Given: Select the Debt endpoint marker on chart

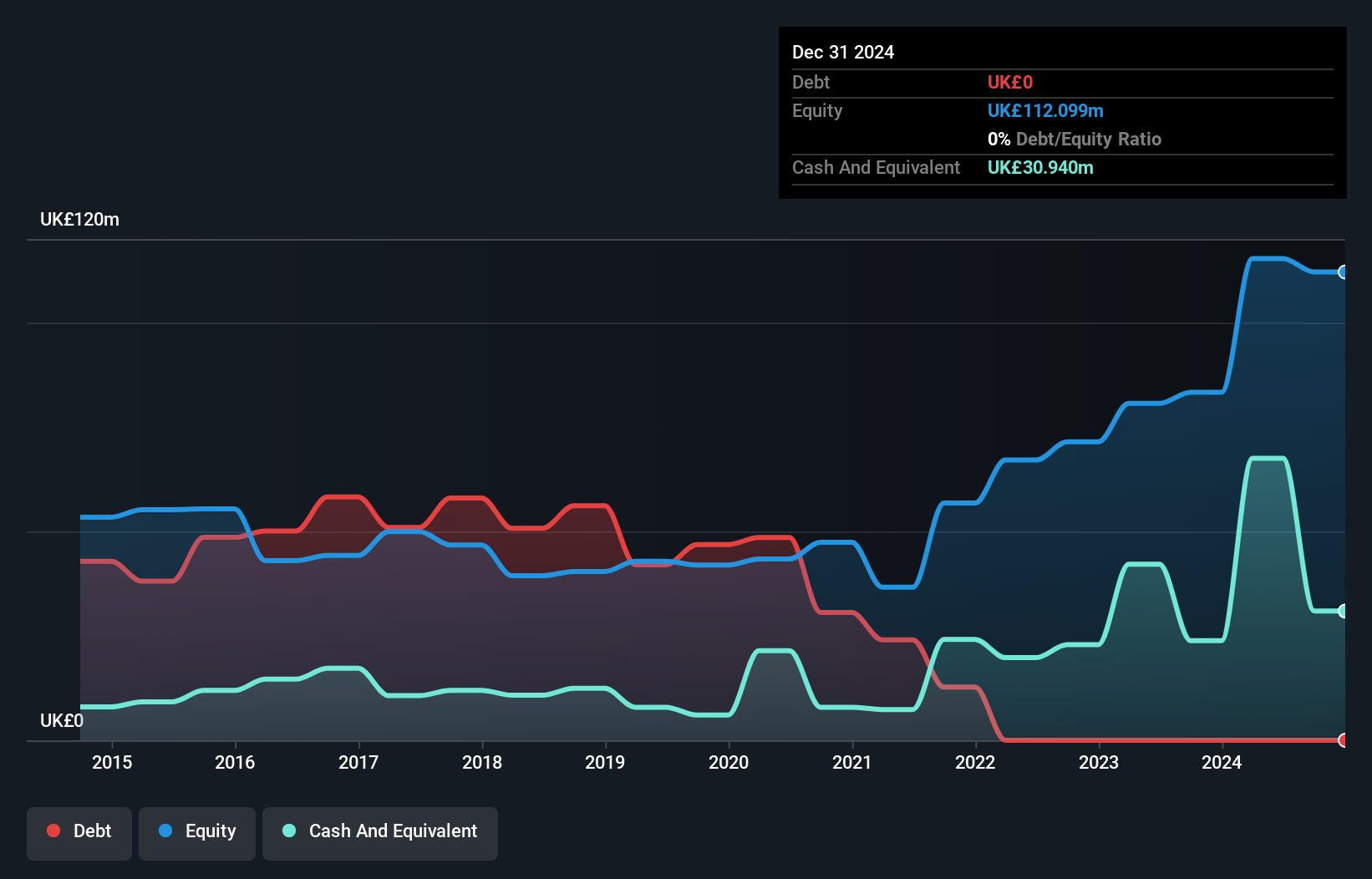Looking at the screenshot, I should click(1344, 740).
